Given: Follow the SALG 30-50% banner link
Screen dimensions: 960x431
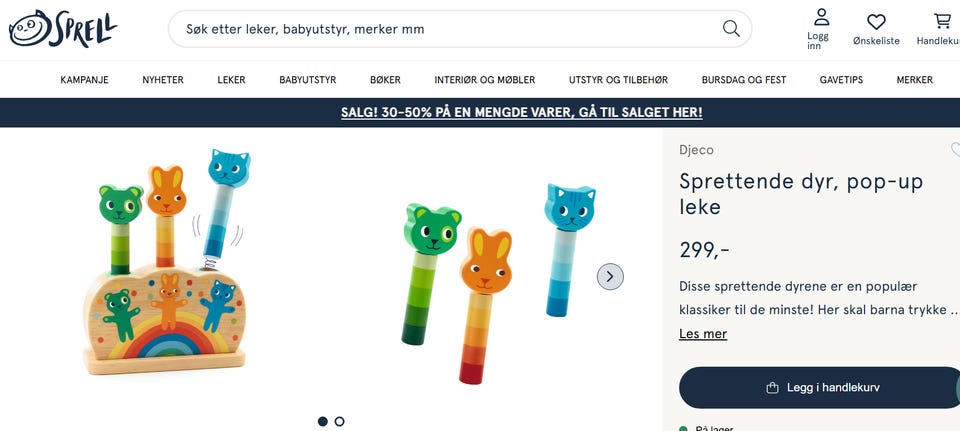Looking at the screenshot, I should tap(522, 113).
